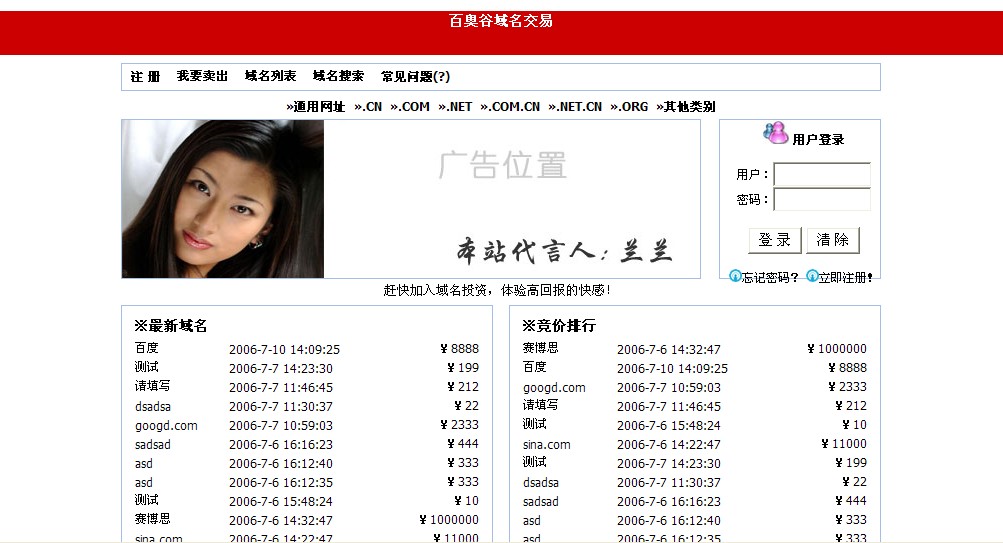Open 请填写 in 竞价排行 list
1003x543 pixels.
coord(541,405)
